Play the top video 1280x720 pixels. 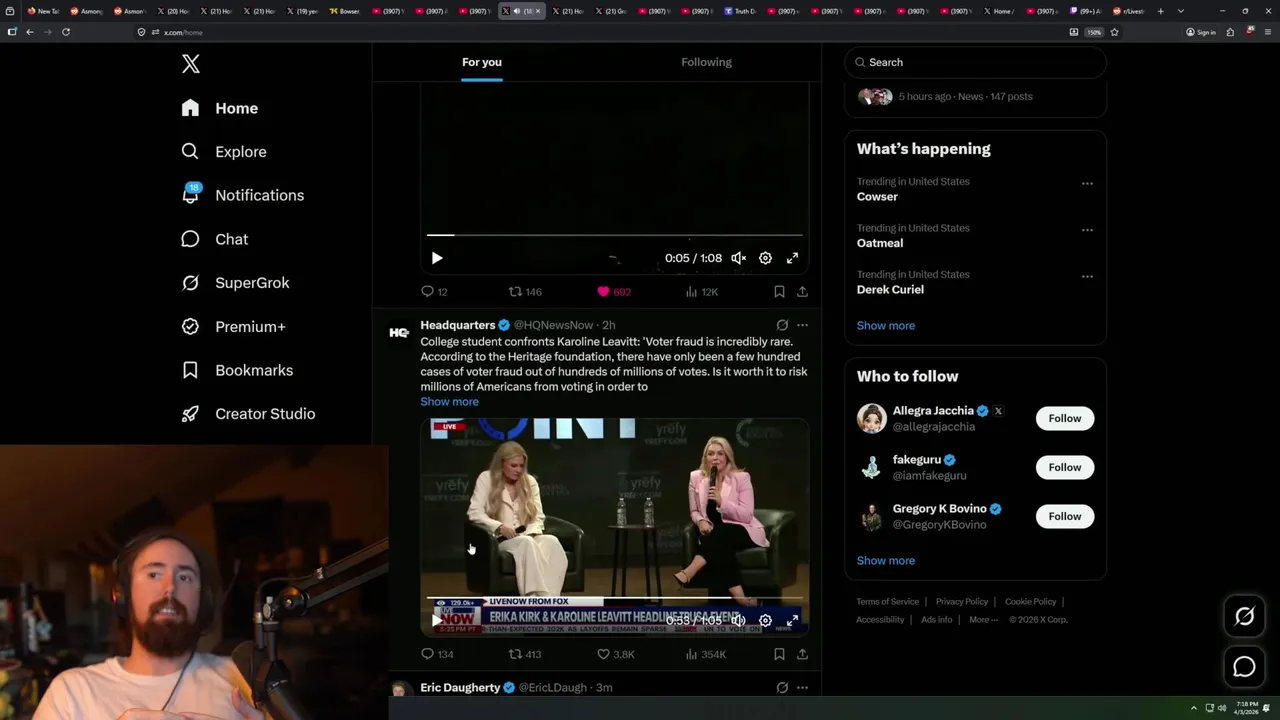[437, 258]
